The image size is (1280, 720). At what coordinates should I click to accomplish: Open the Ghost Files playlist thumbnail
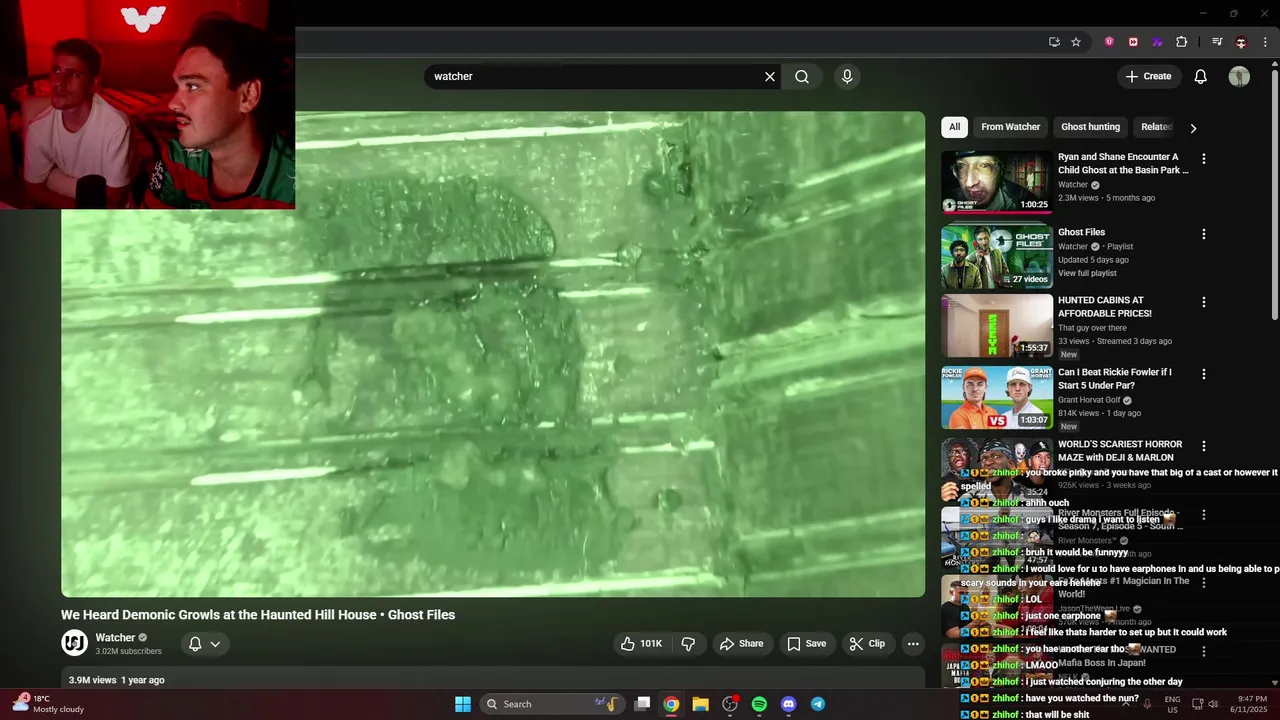click(x=996, y=257)
